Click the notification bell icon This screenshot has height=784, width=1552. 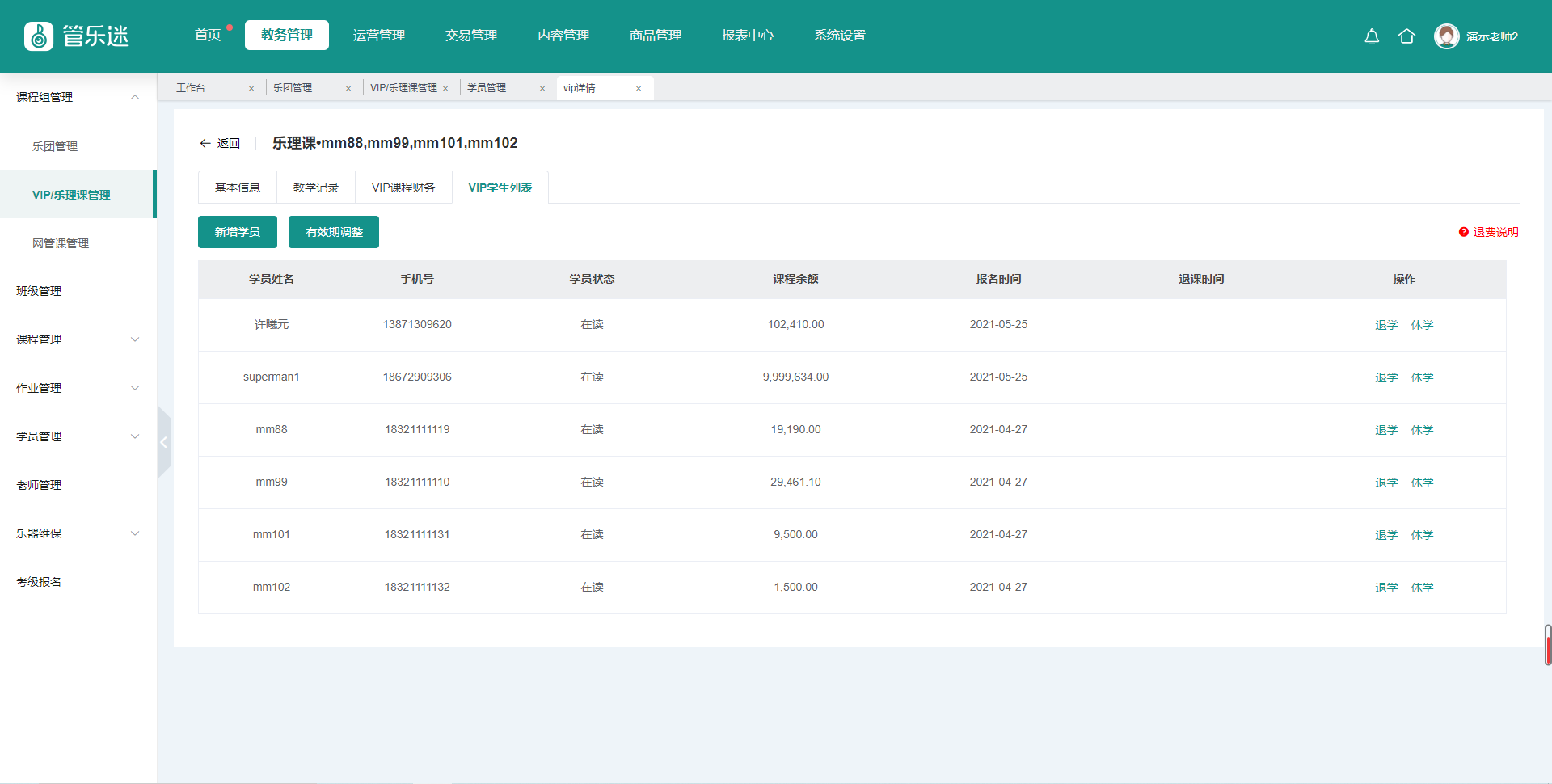tap(1372, 36)
